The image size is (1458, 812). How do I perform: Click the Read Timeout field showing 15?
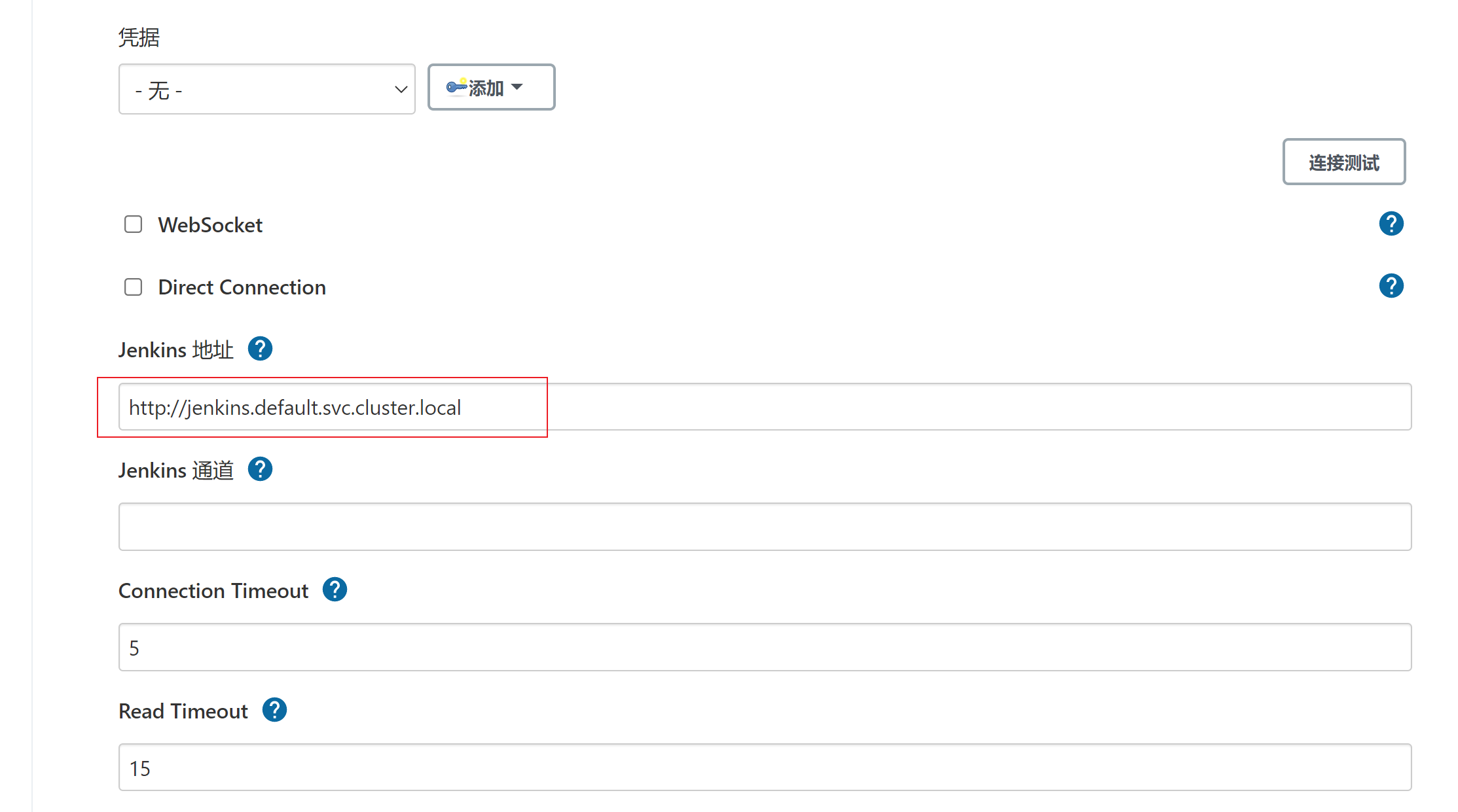(764, 768)
